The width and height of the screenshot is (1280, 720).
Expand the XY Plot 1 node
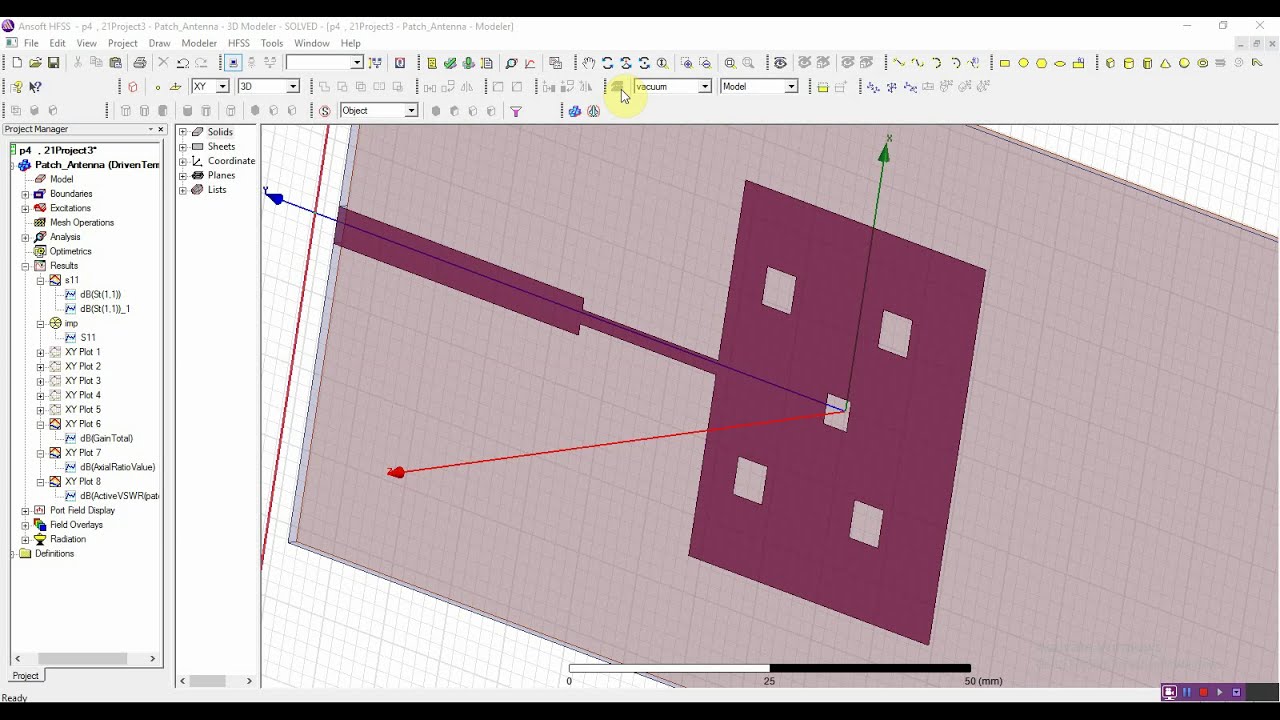pyautogui.click(x=40, y=352)
